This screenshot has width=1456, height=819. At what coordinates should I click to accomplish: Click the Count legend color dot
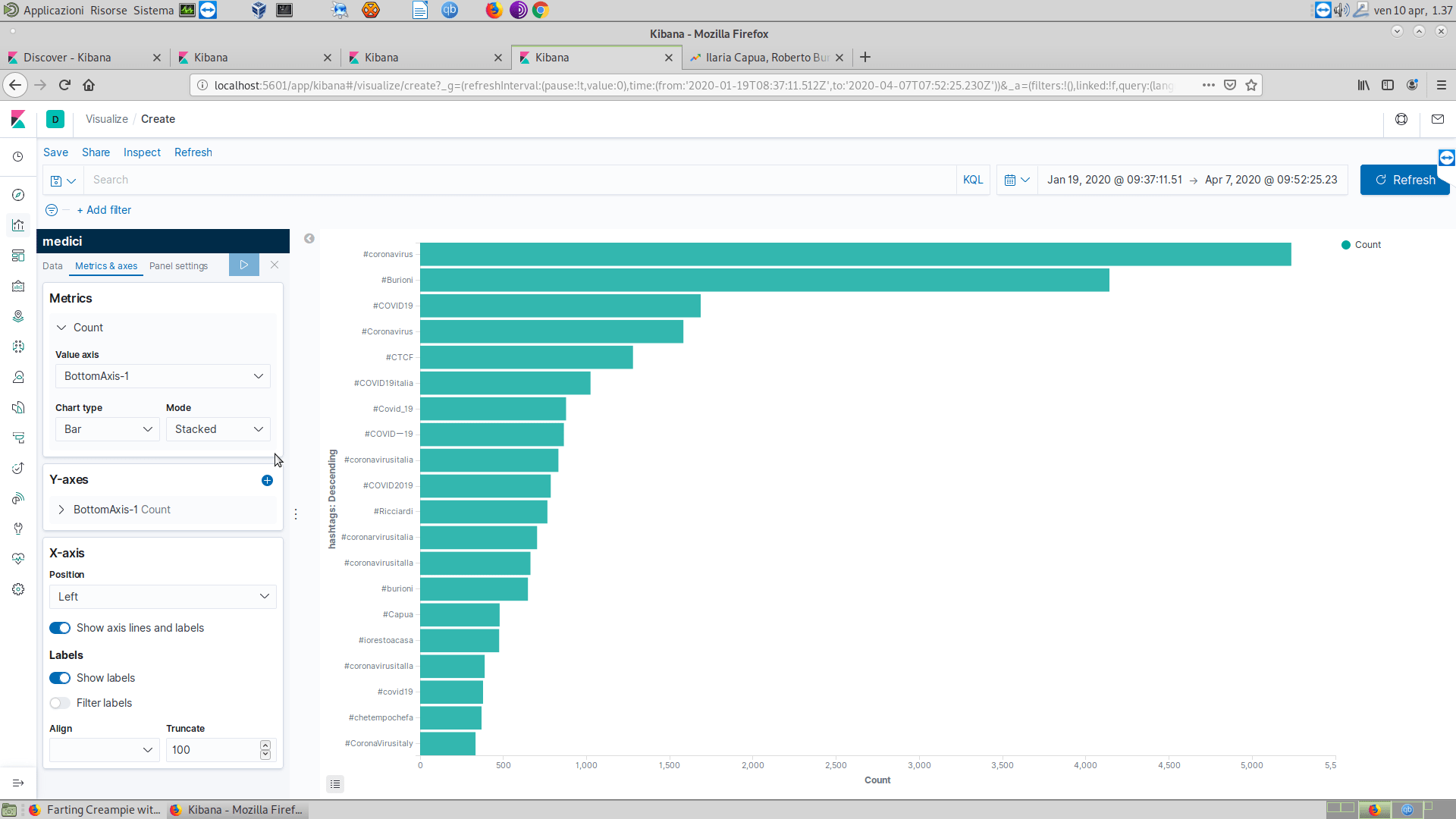coord(1346,245)
